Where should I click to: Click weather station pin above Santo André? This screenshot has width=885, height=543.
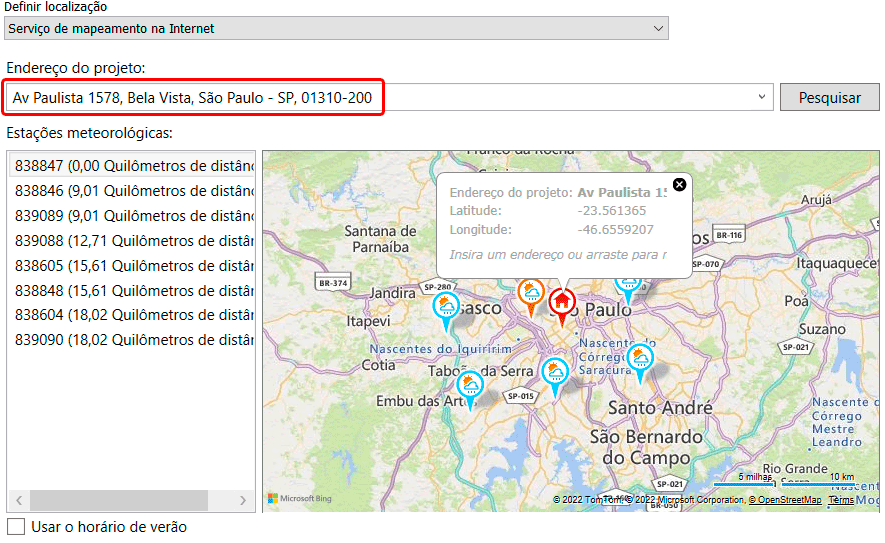[x=639, y=358]
